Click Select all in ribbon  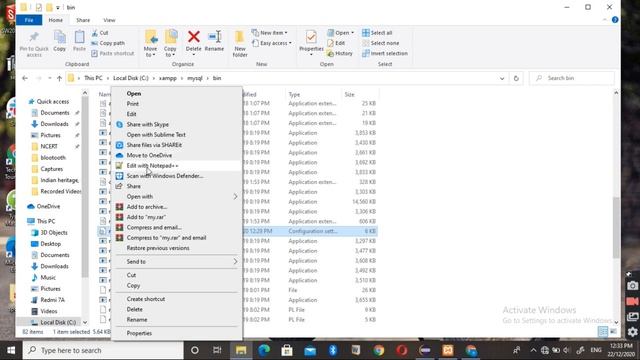[x=378, y=33]
